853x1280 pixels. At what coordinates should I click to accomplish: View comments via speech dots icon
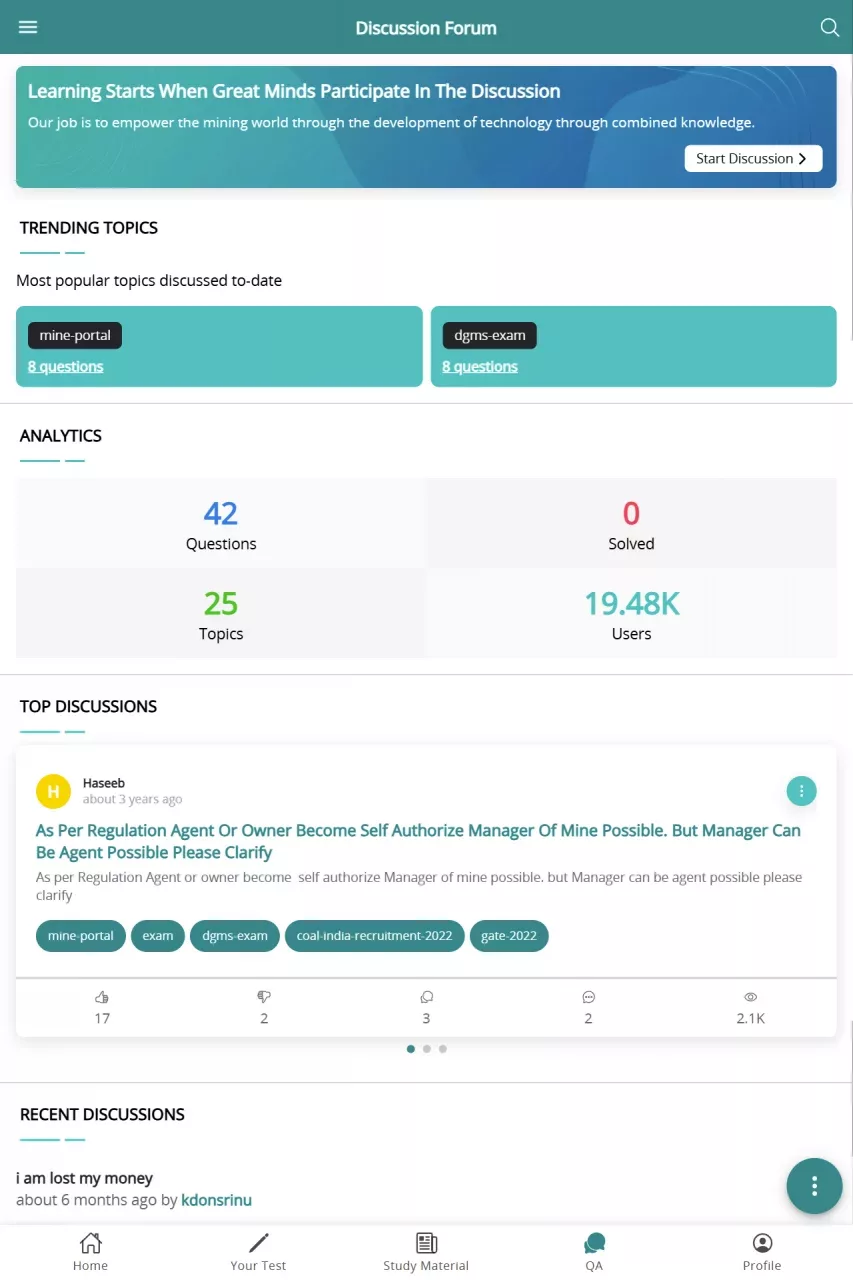(588, 997)
